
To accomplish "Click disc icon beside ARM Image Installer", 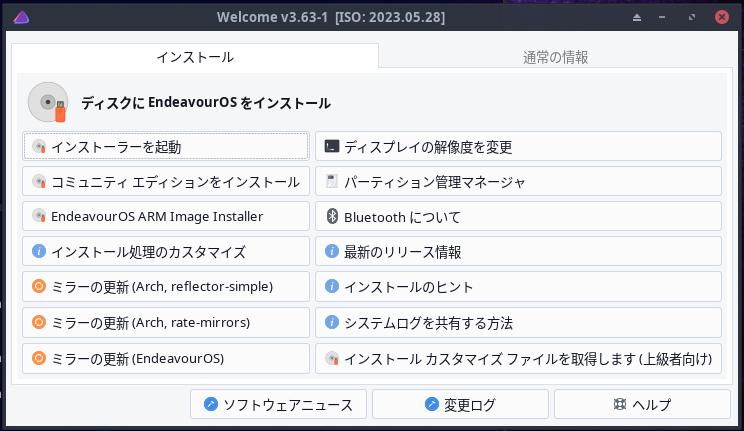I will pyautogui.click(x=39, y=216).
